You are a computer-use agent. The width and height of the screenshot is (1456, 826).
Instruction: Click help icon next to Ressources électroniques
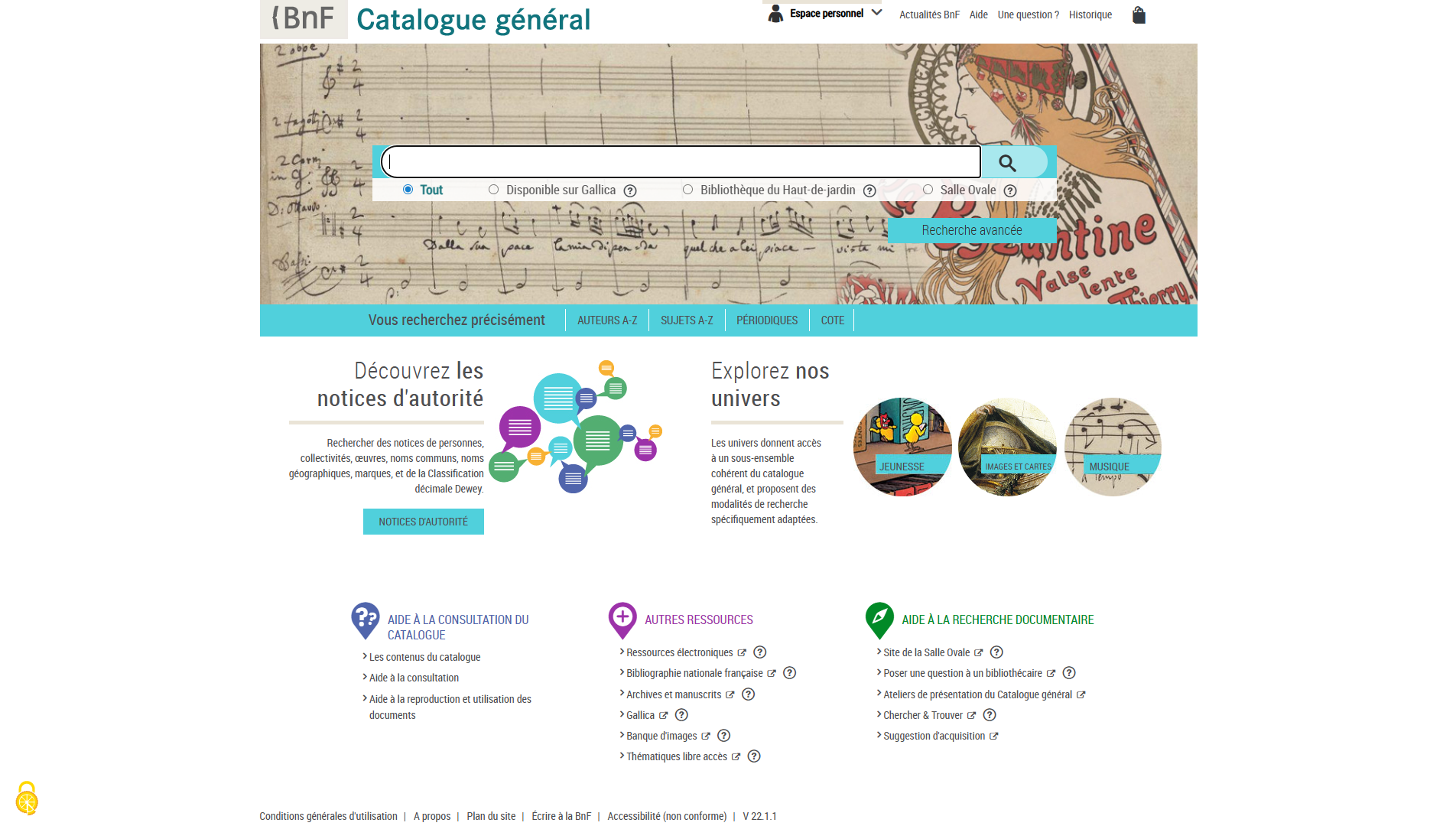[759, 652]
